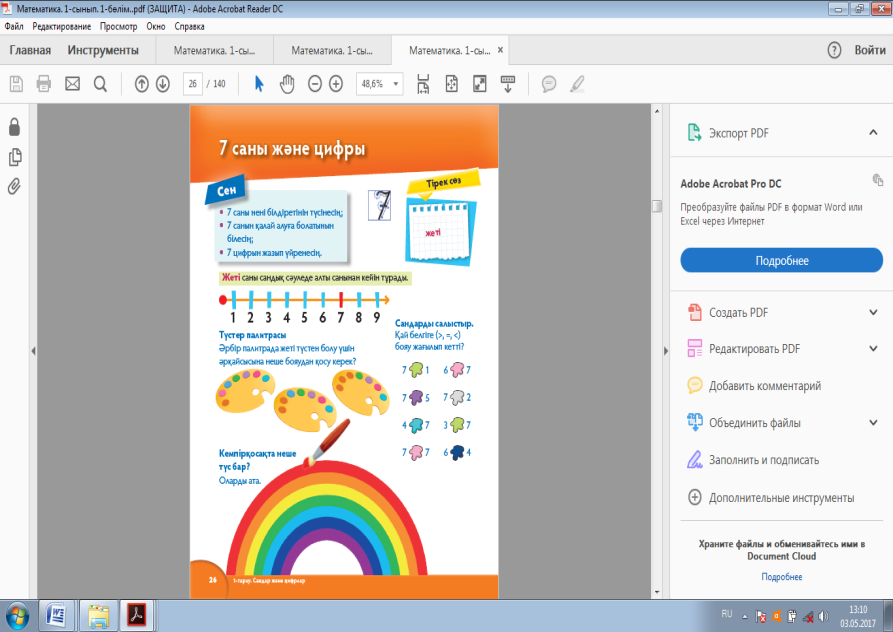893x632 pixels.
Task: Click the fit width scrolling icon
Action: coord(423,84)
